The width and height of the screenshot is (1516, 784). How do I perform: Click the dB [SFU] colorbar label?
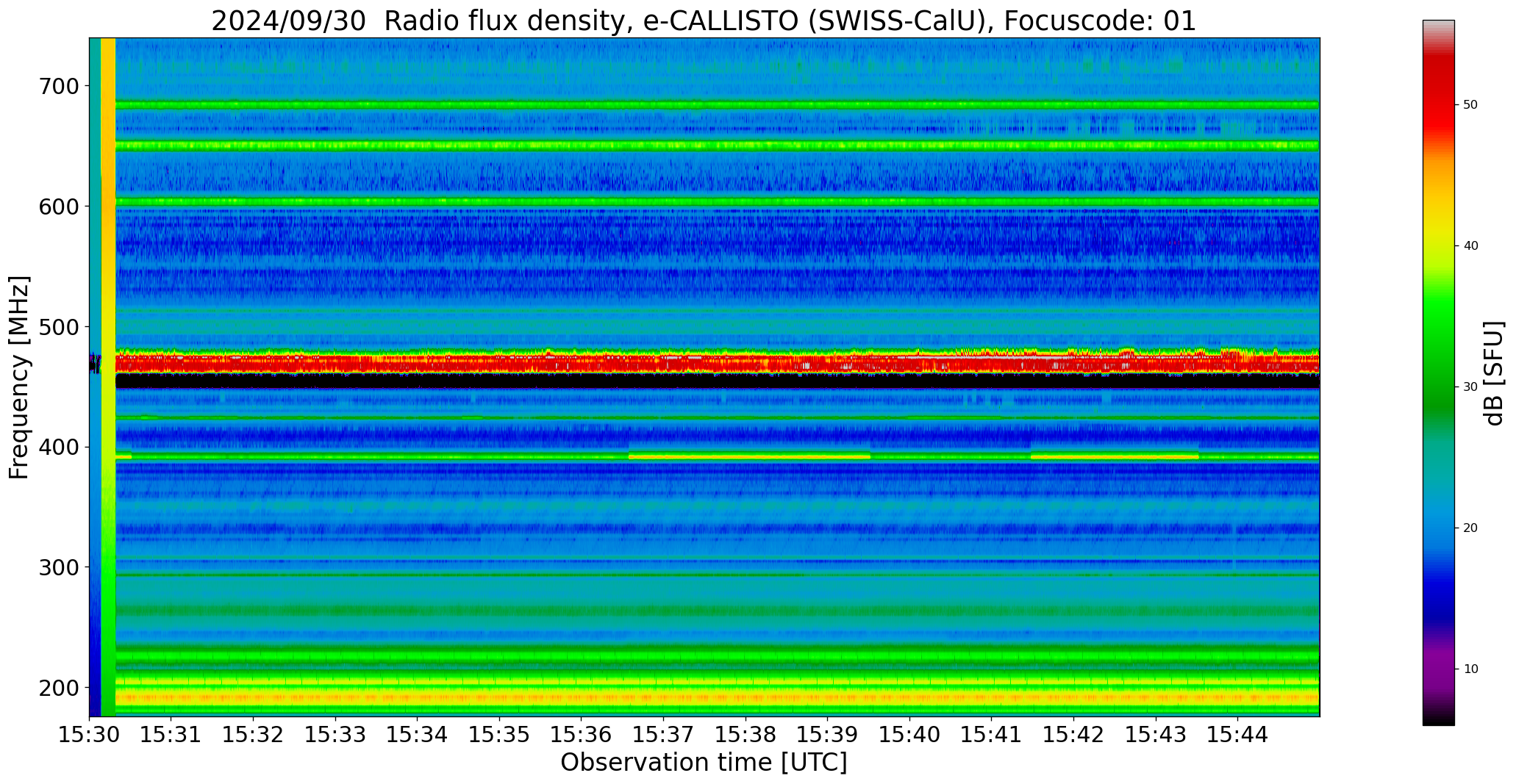[x=1494, y=373]
